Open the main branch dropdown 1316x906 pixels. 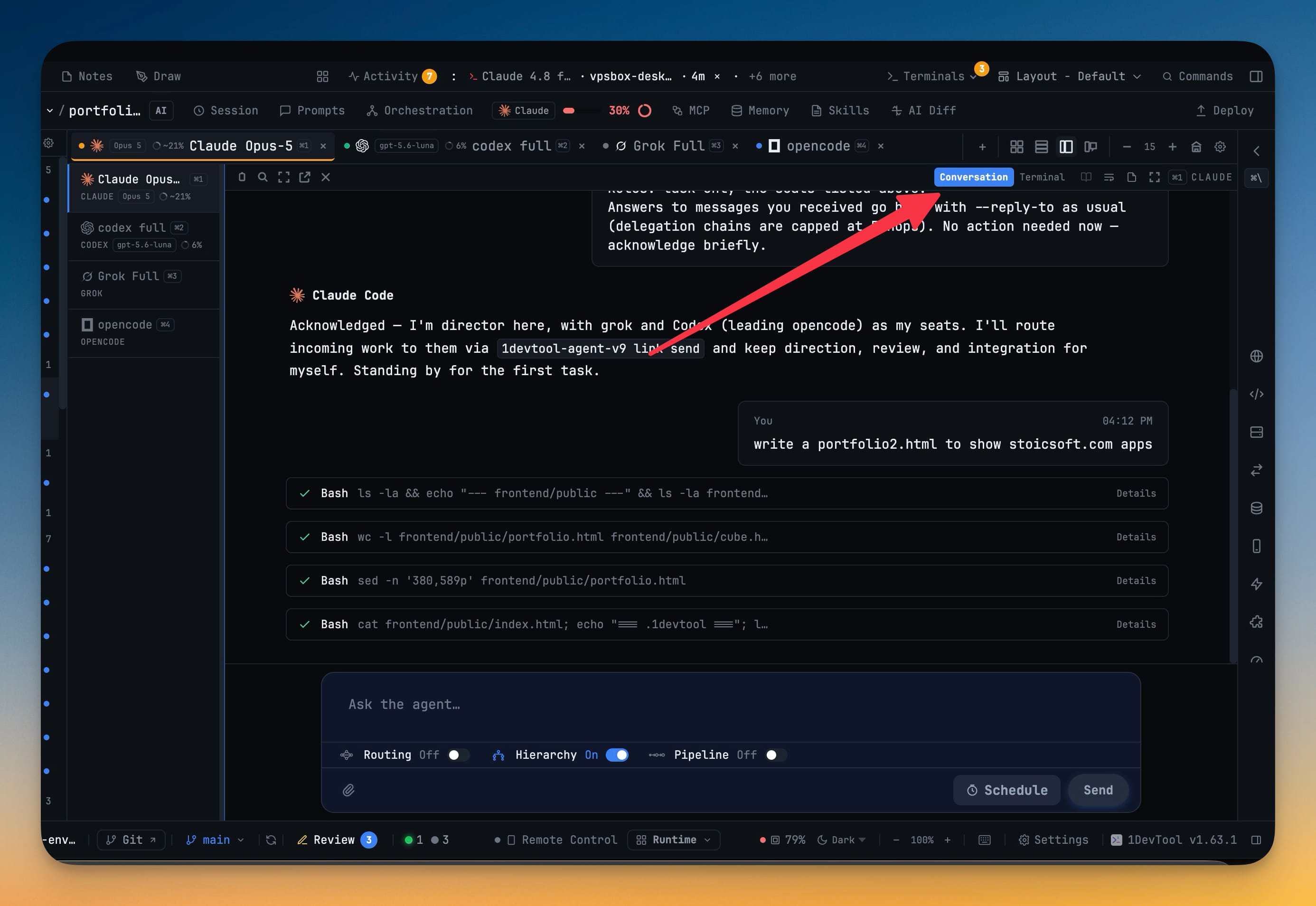pyautogui.click(x=215, y=840)
